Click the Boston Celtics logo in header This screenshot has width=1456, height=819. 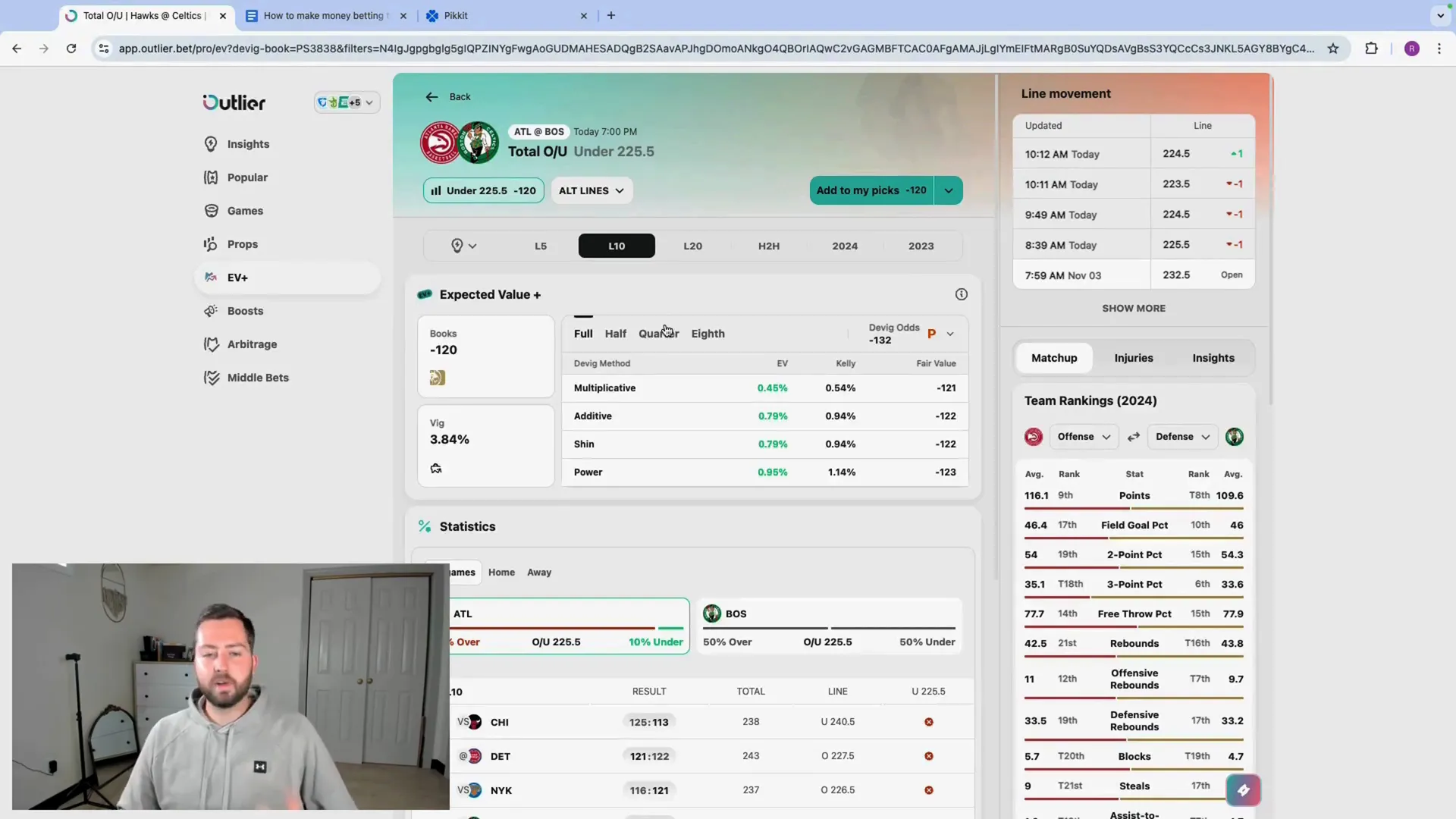pyautogui.click(x=479, y=142)
